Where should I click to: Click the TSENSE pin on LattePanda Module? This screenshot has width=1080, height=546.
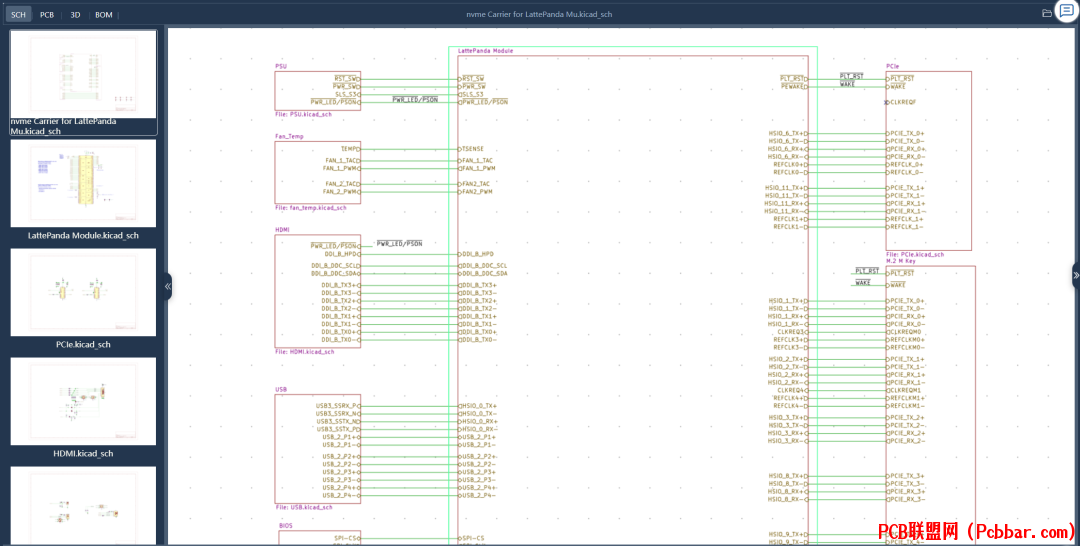471,149
